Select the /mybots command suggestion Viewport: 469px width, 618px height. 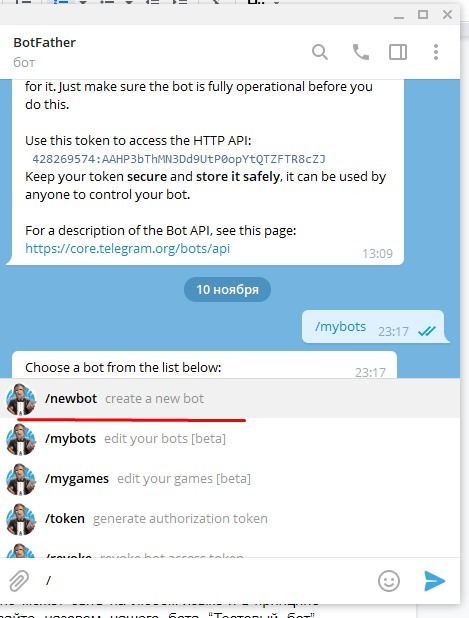[x=230, y=438]
